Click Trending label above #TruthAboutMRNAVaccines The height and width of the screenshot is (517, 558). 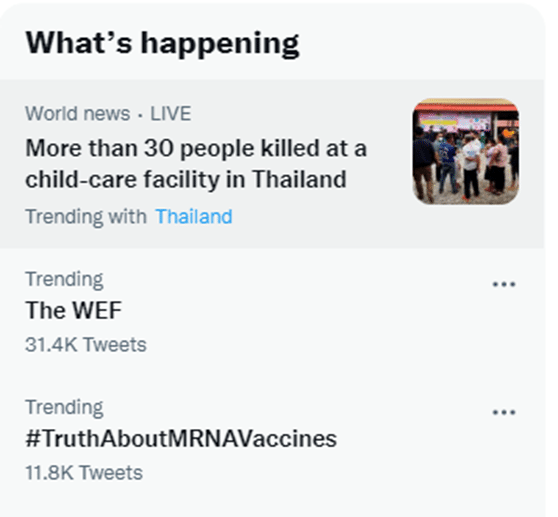tap(64, 407)
